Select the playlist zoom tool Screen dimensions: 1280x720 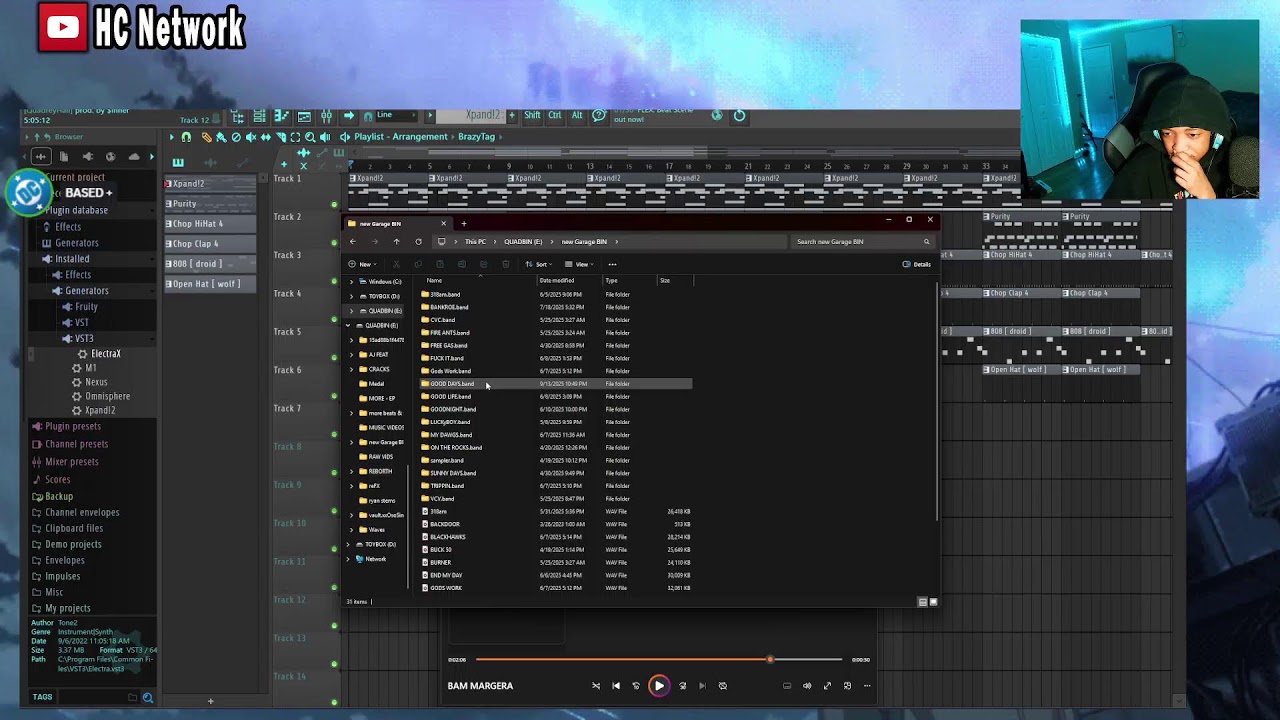pos(310,137)
